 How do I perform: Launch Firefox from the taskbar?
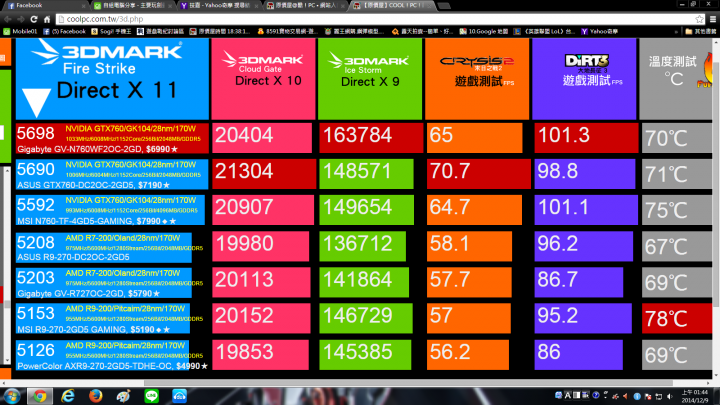coord(96,396)
